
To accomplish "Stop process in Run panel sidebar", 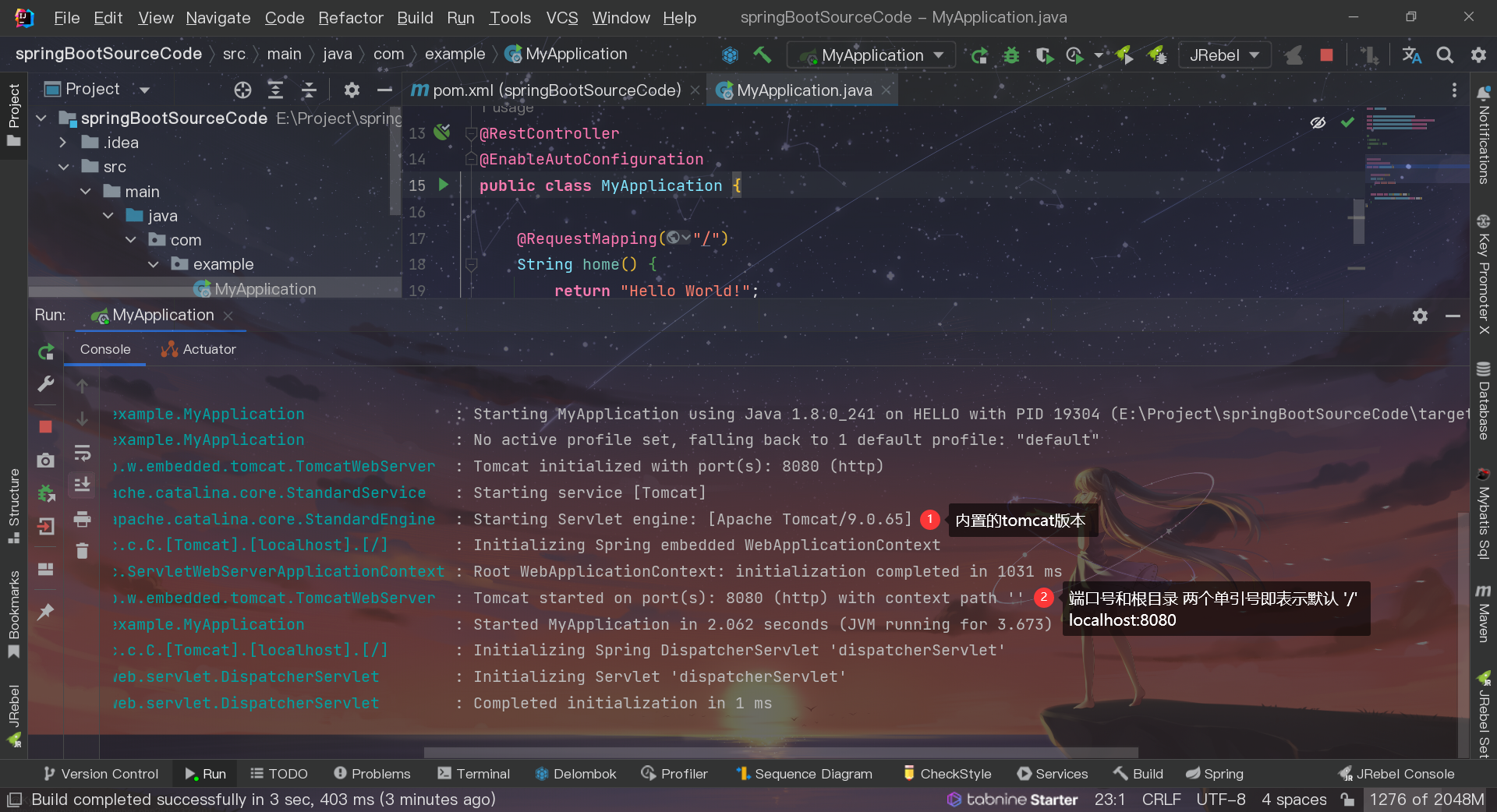I will point(46,426).
